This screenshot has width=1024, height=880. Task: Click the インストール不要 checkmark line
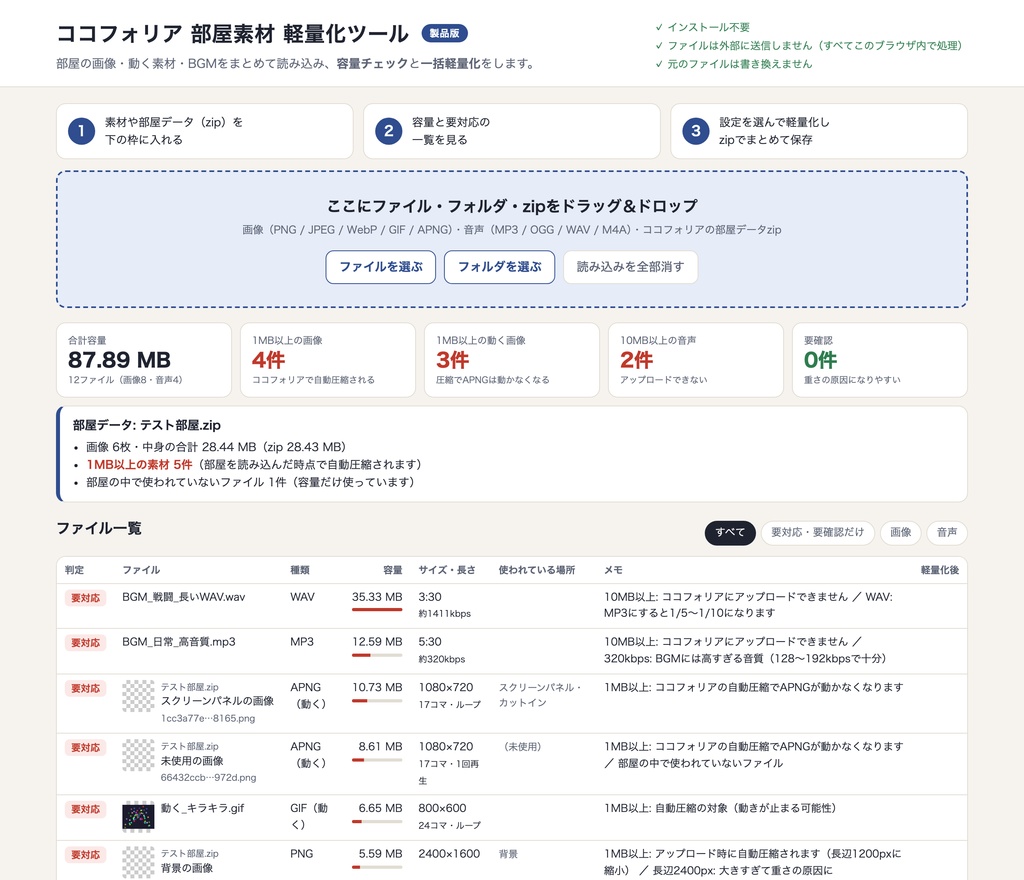click(703, 27)
